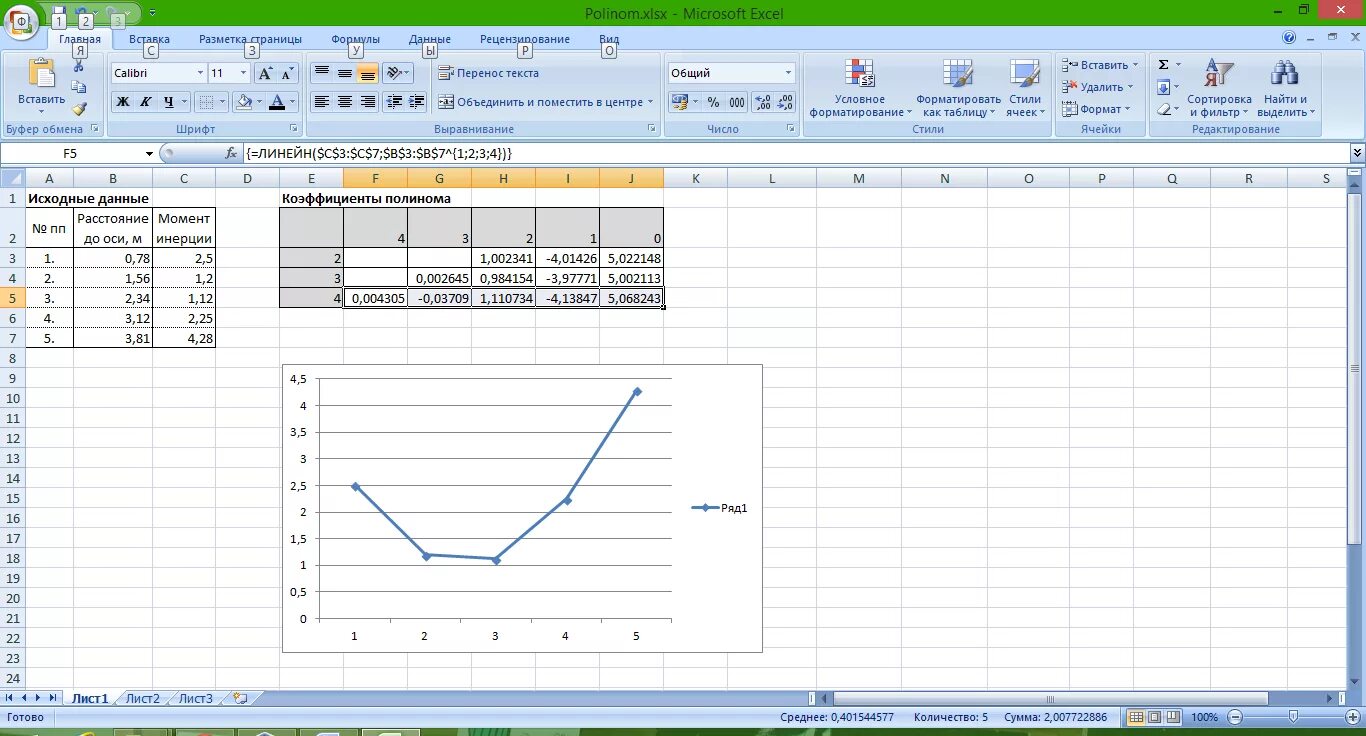Open Name Box dropdown arrow
This screenshot has width=1366, height=736.
pos(149,153)
